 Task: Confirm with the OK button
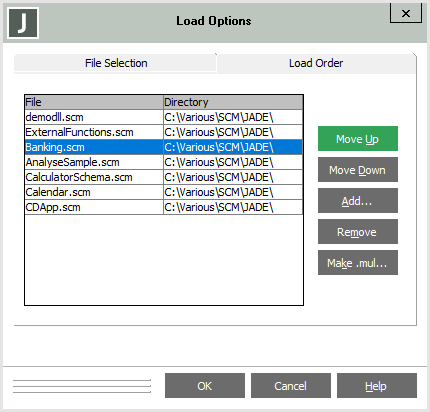pos(205,386)
